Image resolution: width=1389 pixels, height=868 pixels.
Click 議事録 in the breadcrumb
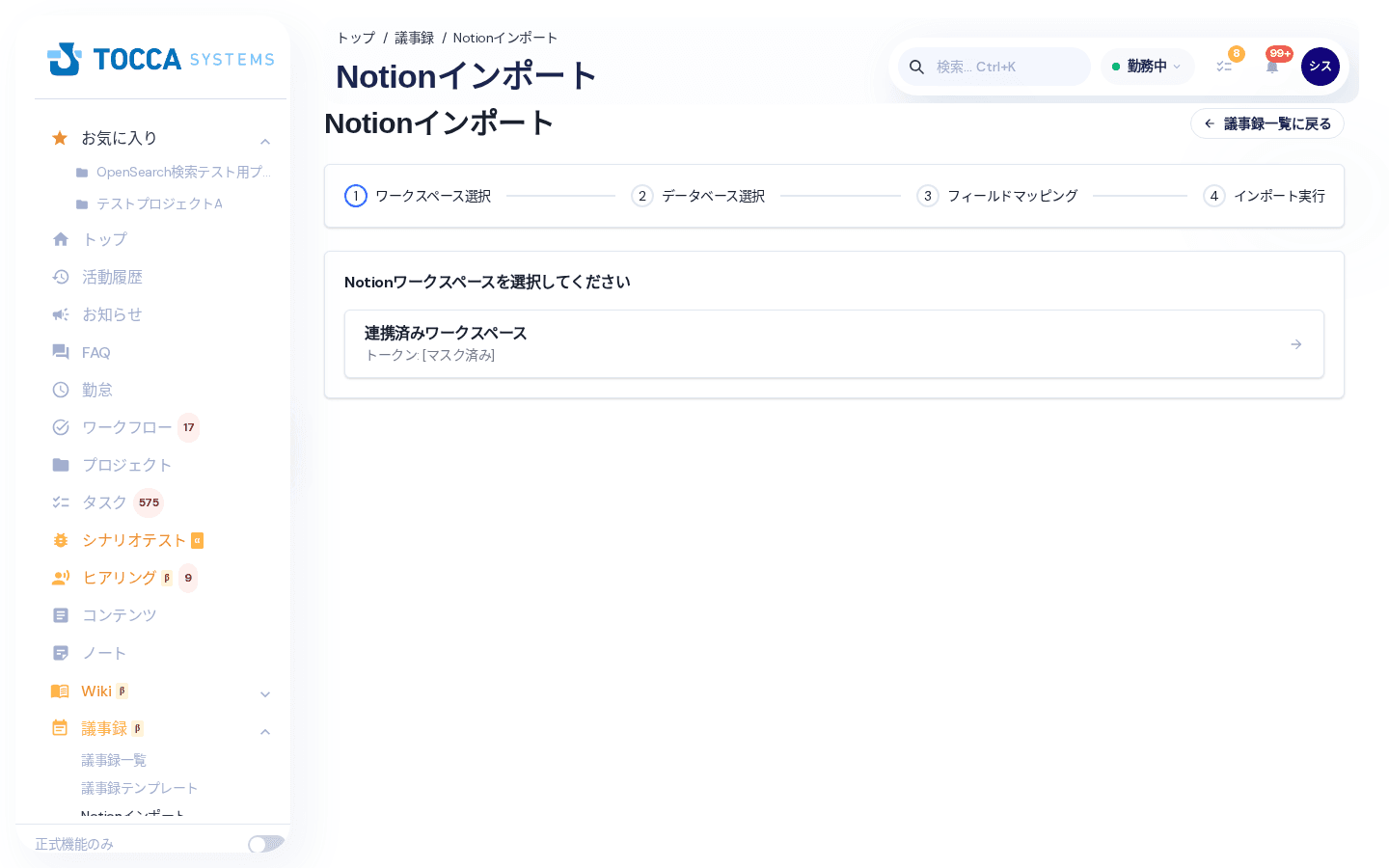click(x=415, y=38)
